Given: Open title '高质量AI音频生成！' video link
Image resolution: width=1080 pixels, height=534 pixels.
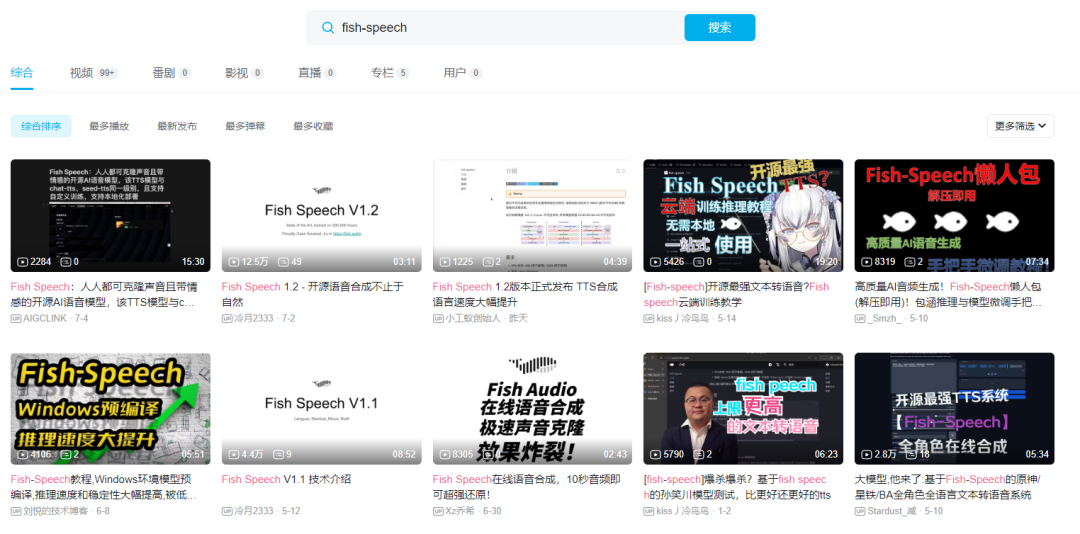Looking at the screenshot, I should click(948, 294).
